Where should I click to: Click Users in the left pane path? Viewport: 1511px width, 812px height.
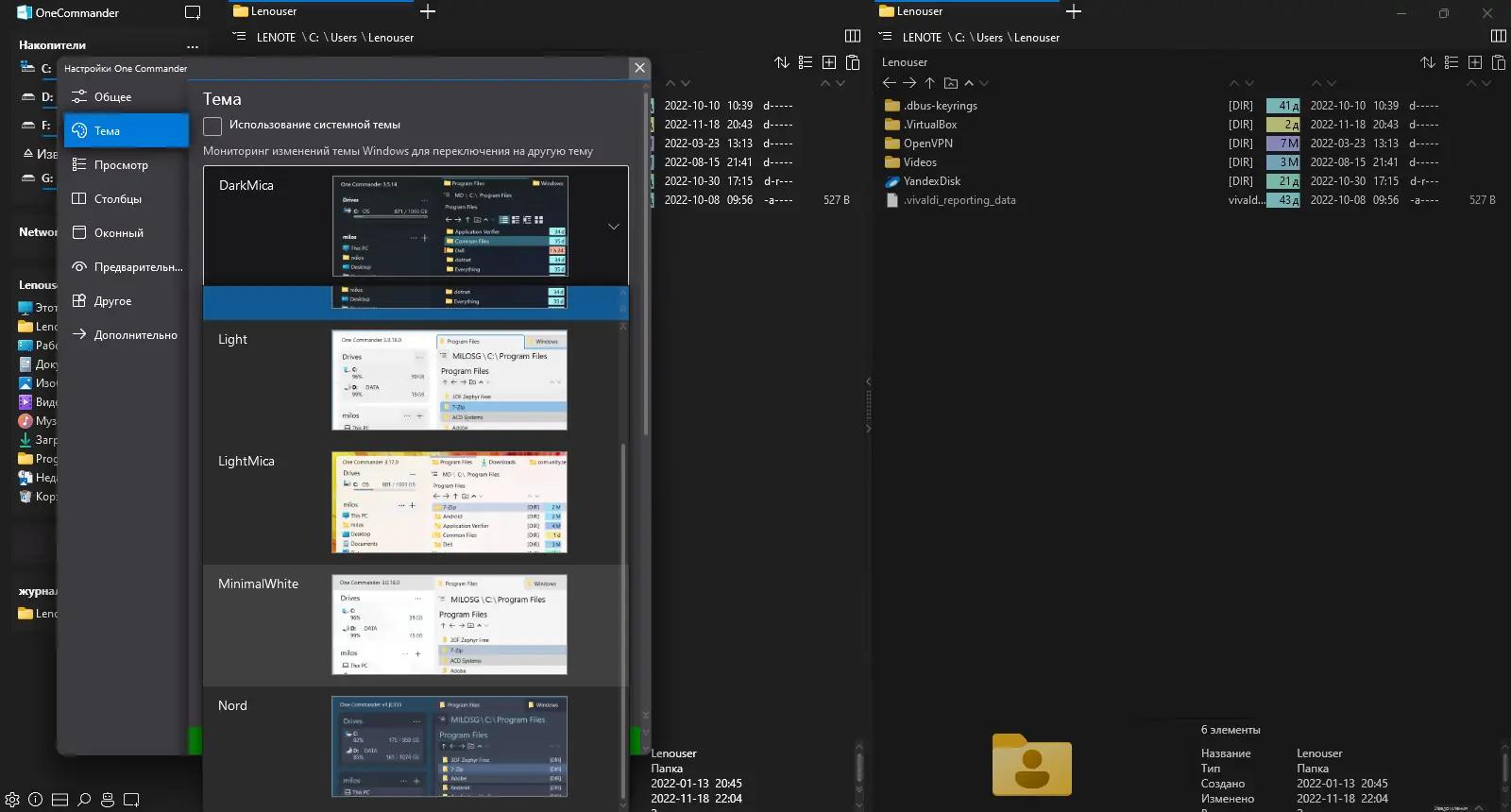tap(344, 38)
